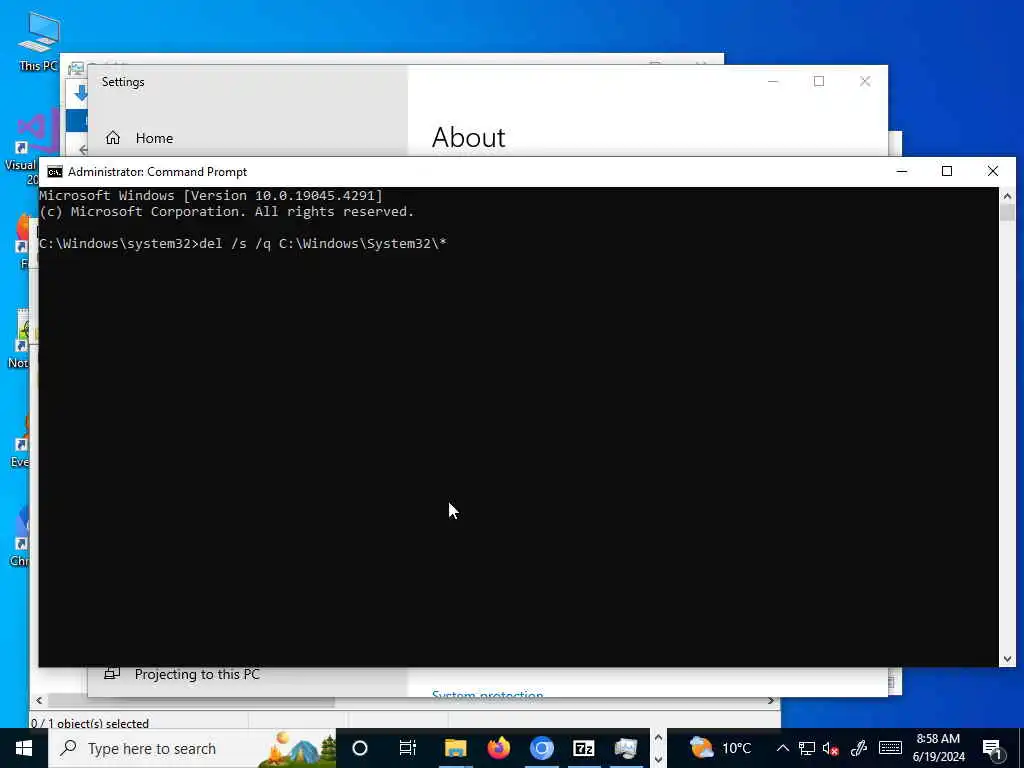
Task: Click right arrow of back window horizontal scrollbar
Action: point(771,701)
